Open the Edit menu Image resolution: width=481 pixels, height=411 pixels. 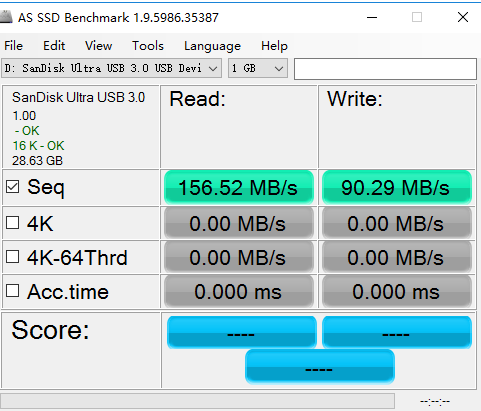point(54,46)
